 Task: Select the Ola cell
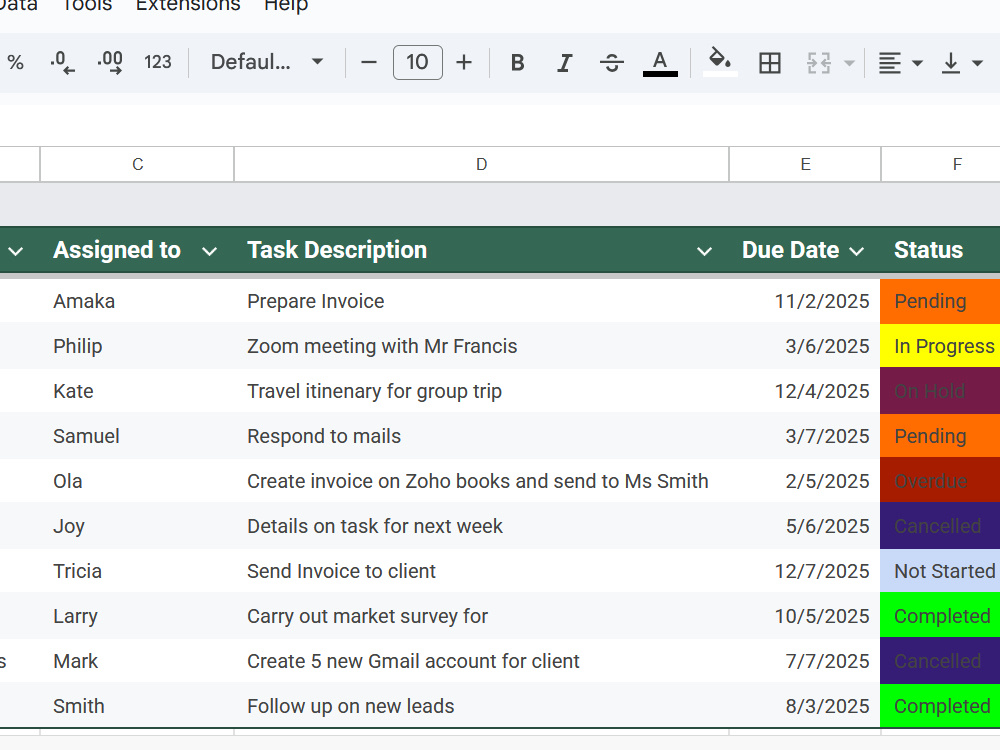click(x=137, y=481)
